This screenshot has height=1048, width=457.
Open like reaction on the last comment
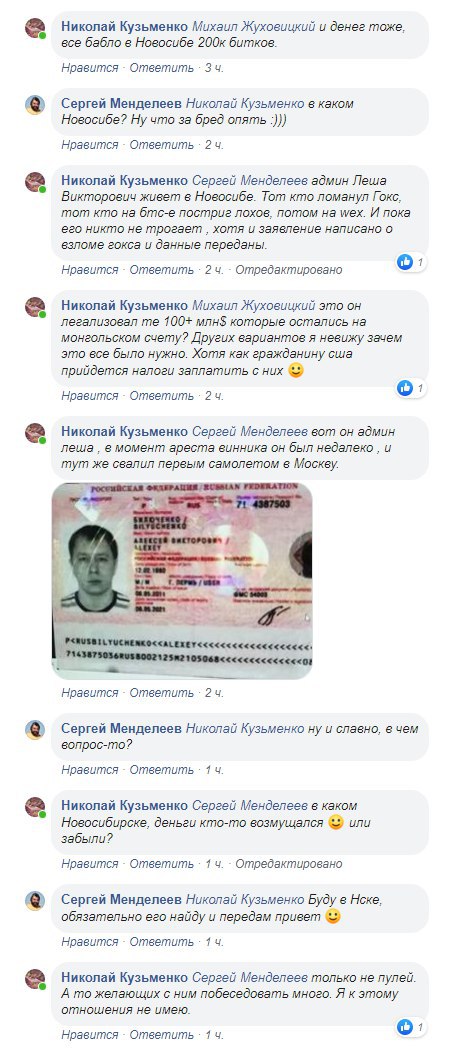[x=411, y=1027]
